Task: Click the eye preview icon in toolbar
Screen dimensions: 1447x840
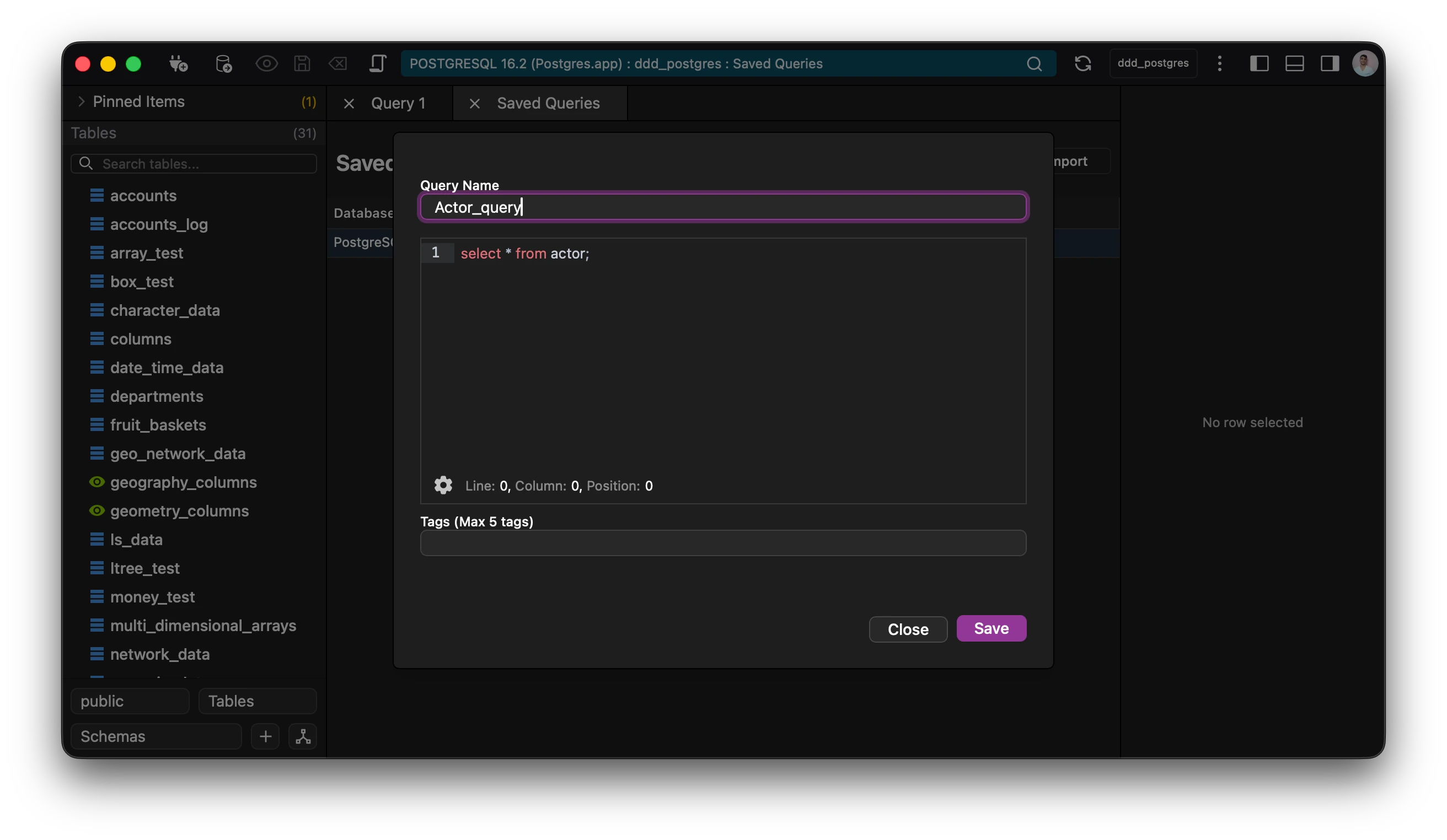Action: pos(266,64)
